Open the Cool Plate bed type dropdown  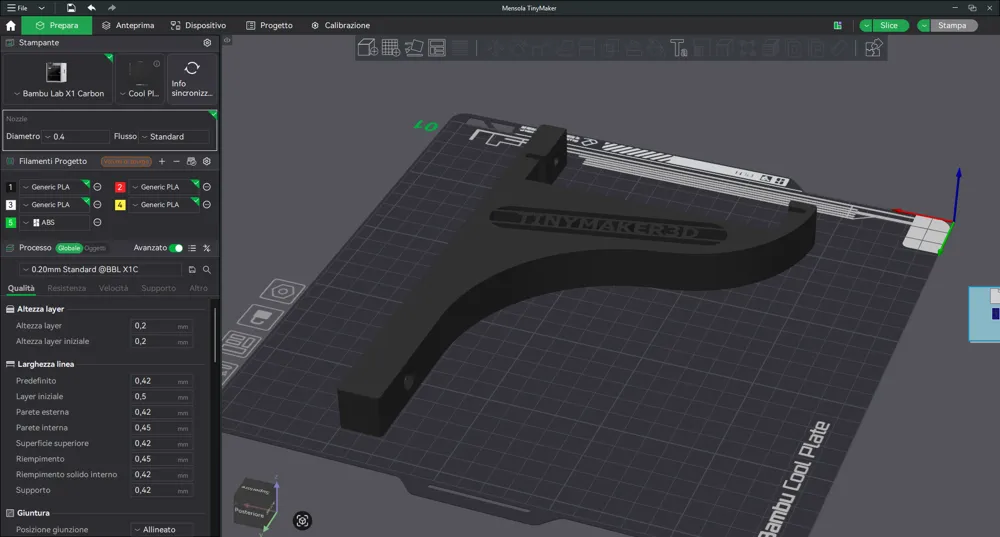(140, 93)
